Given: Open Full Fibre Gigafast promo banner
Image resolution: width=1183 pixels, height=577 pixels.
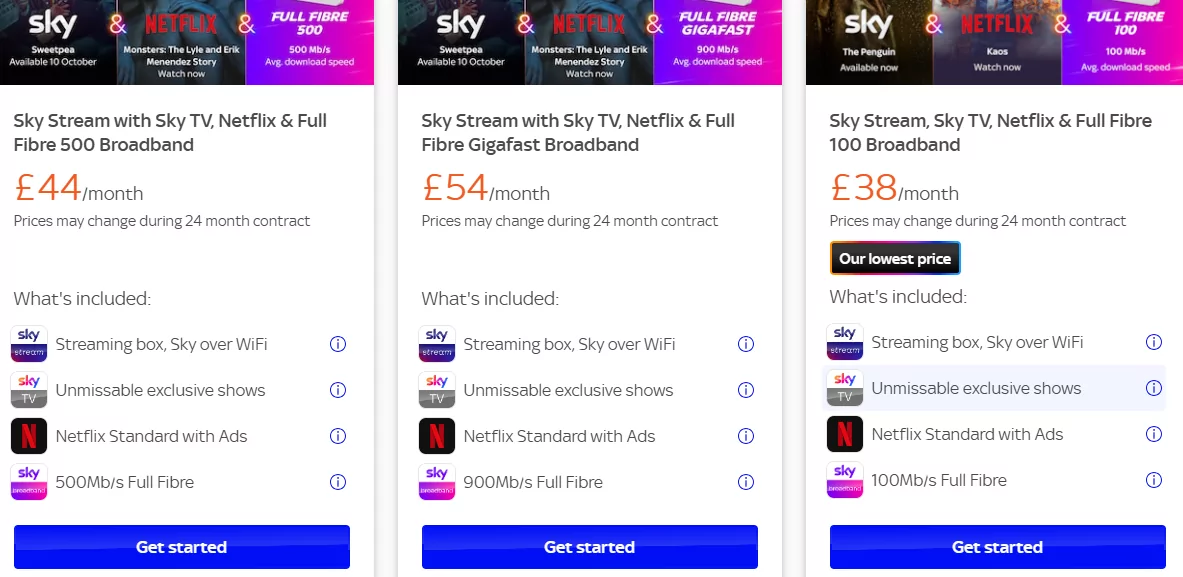Looking at the screenshot, I should coord(590,42).
